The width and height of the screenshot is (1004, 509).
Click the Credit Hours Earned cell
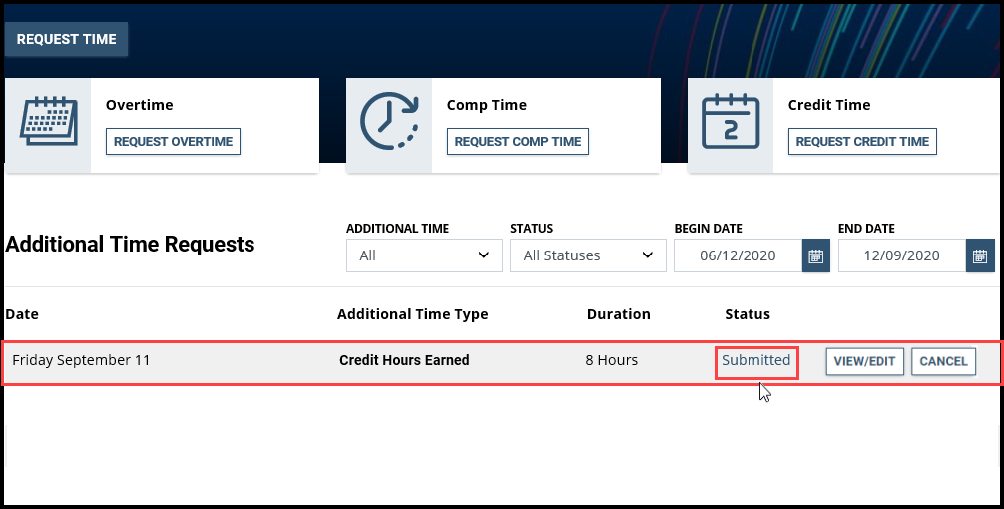pos(404,360)
